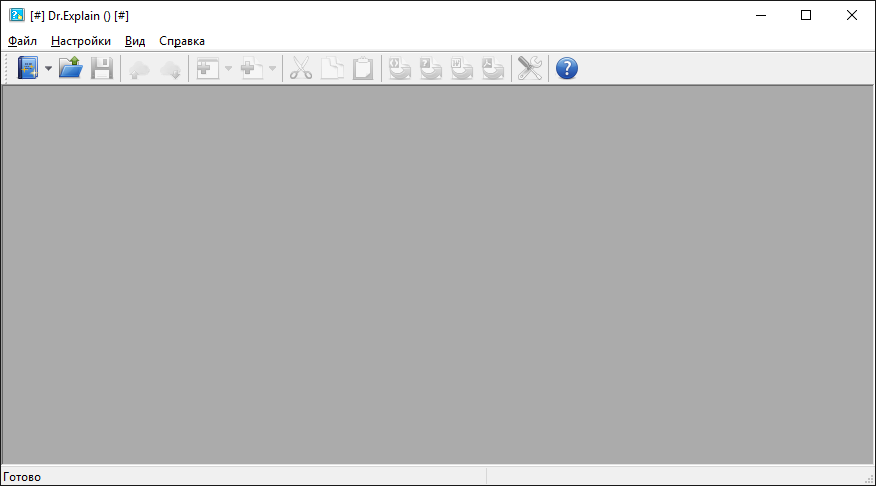Export to PDF icon in toolbar
The width and height of the screenshot is (876, 486).
[493, 68]
